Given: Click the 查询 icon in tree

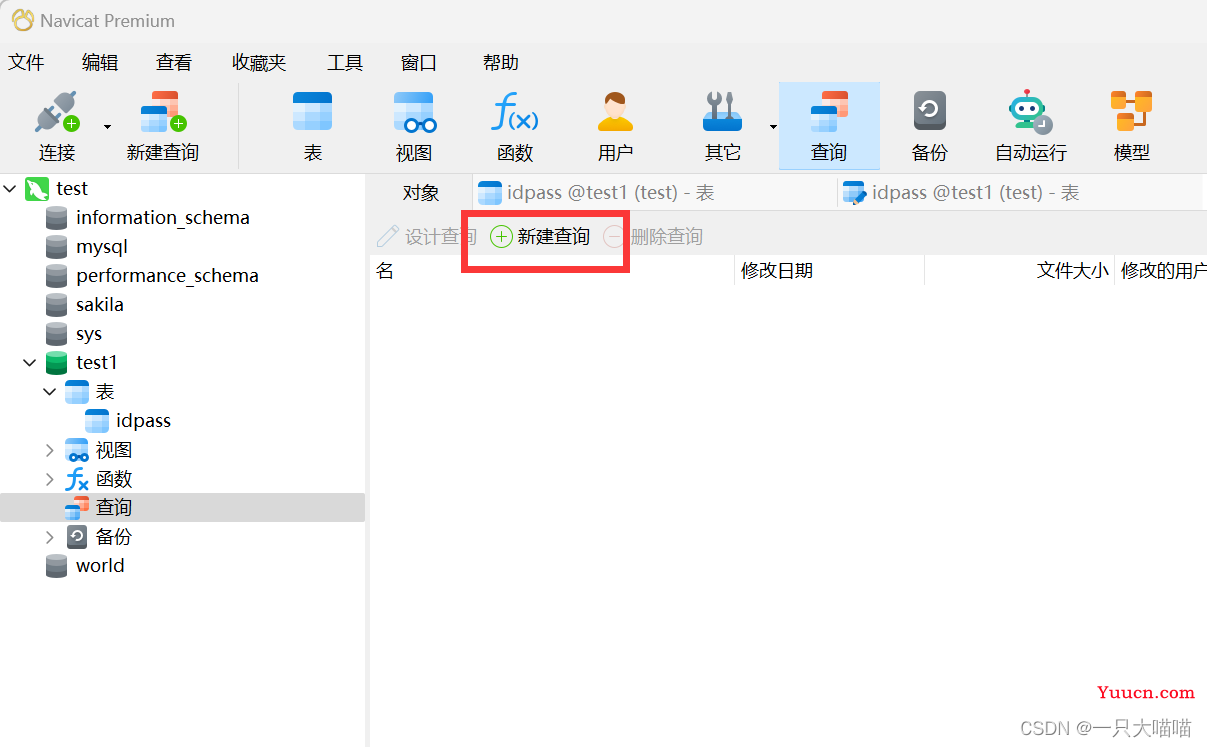Looking at the screenshot, I should 77,508.
